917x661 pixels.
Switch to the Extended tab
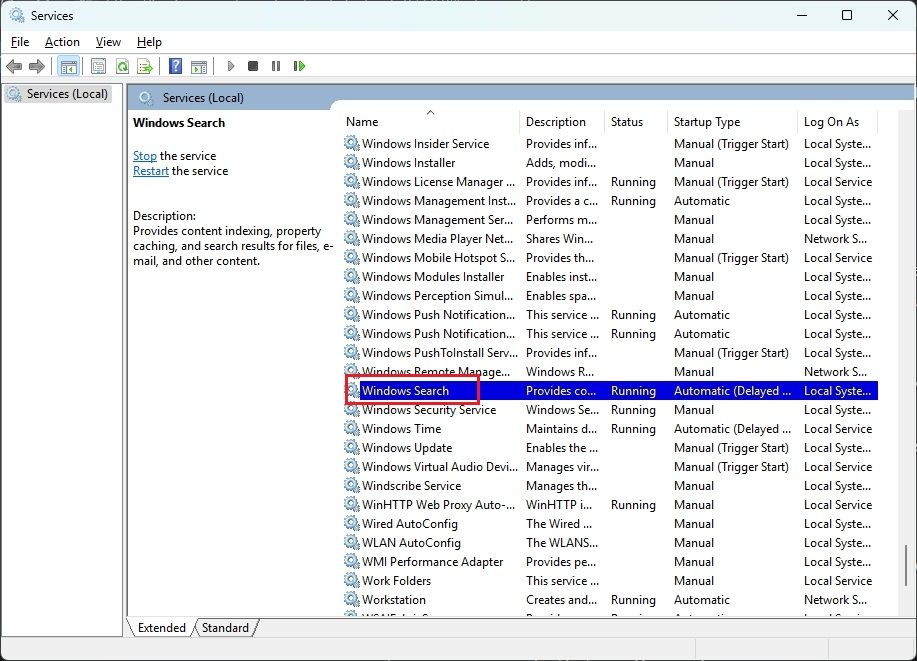tap(161, 628)
